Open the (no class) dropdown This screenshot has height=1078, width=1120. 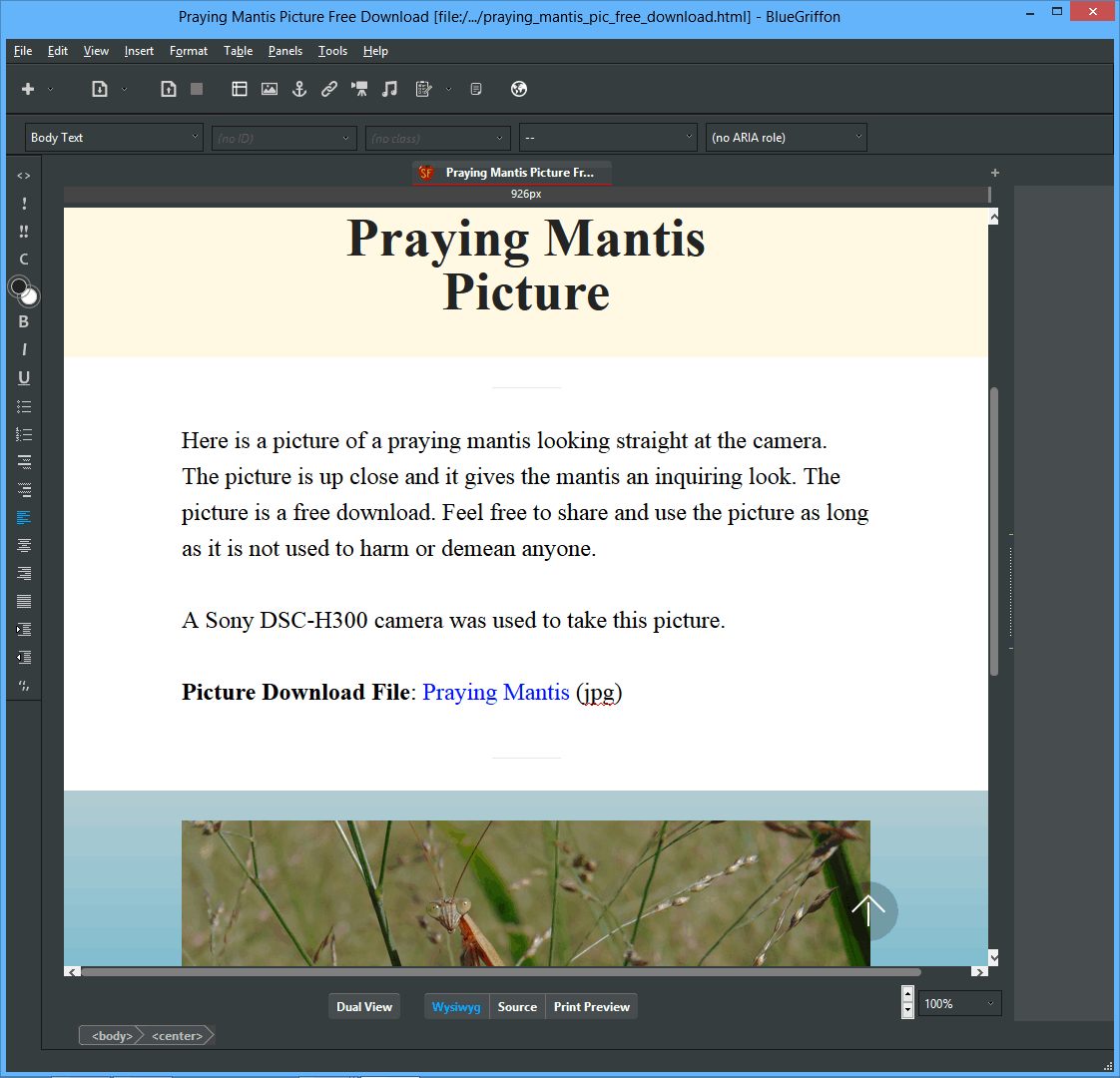(438, 138)
